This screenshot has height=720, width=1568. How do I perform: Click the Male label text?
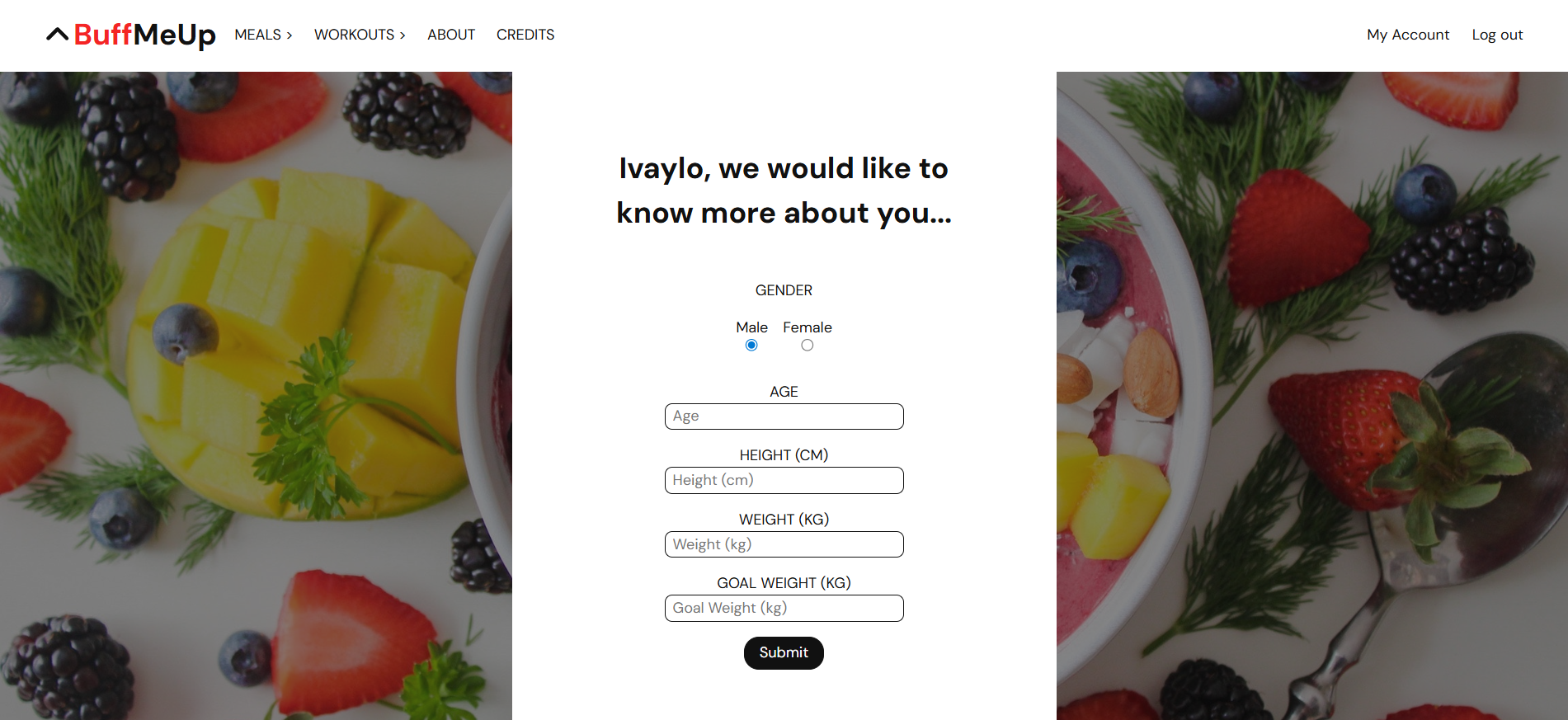751,327
